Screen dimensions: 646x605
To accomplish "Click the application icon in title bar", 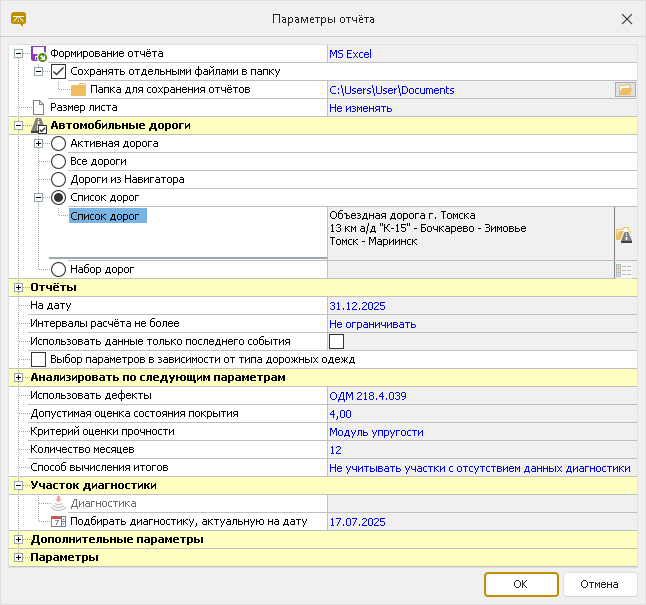I will (x=19, y=20).
